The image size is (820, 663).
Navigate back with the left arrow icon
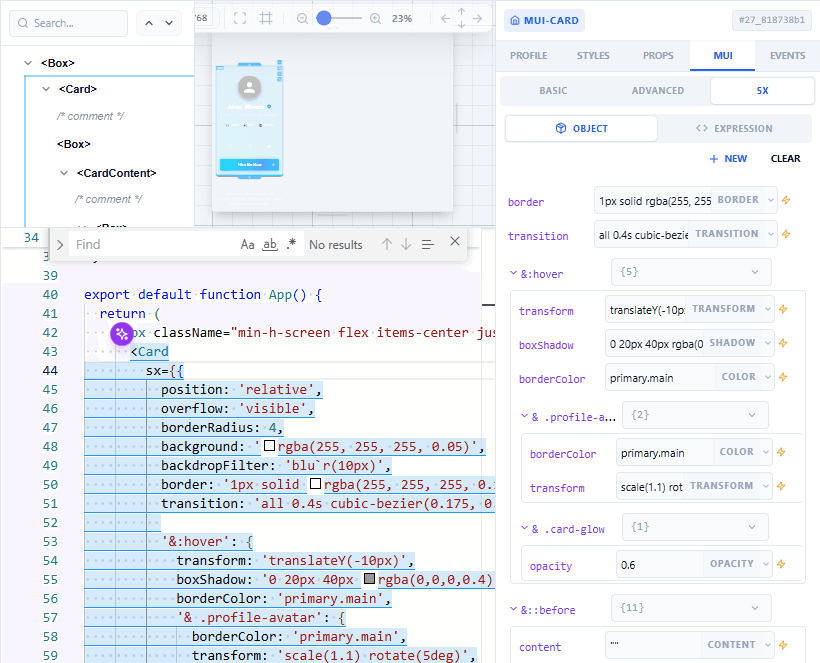coord(445,18)
